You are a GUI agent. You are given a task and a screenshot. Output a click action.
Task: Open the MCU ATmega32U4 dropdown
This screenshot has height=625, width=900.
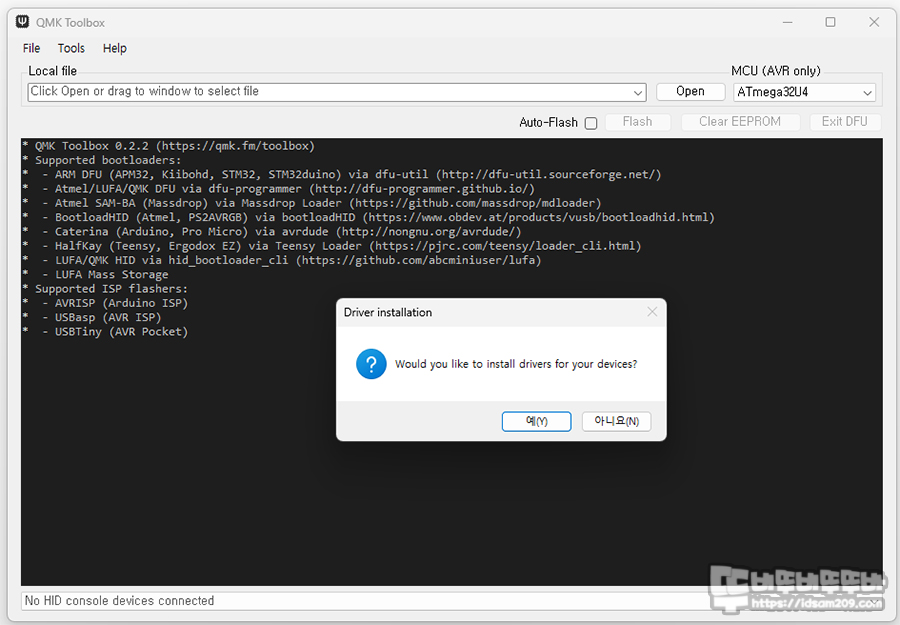pyautogui.click(x=804, y=92)
